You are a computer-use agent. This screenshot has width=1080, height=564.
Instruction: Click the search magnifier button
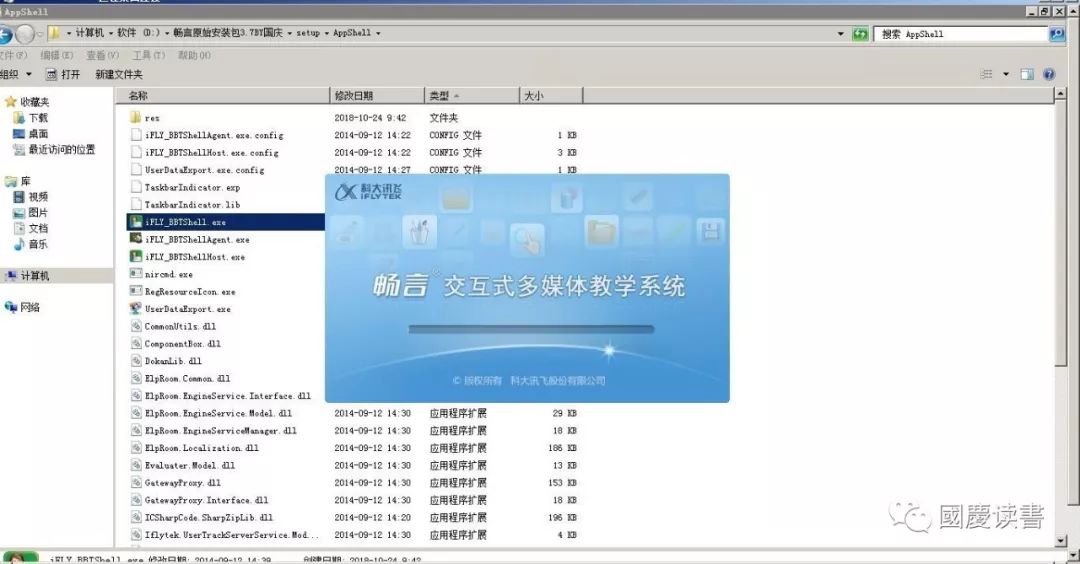tap(1057, 34)
